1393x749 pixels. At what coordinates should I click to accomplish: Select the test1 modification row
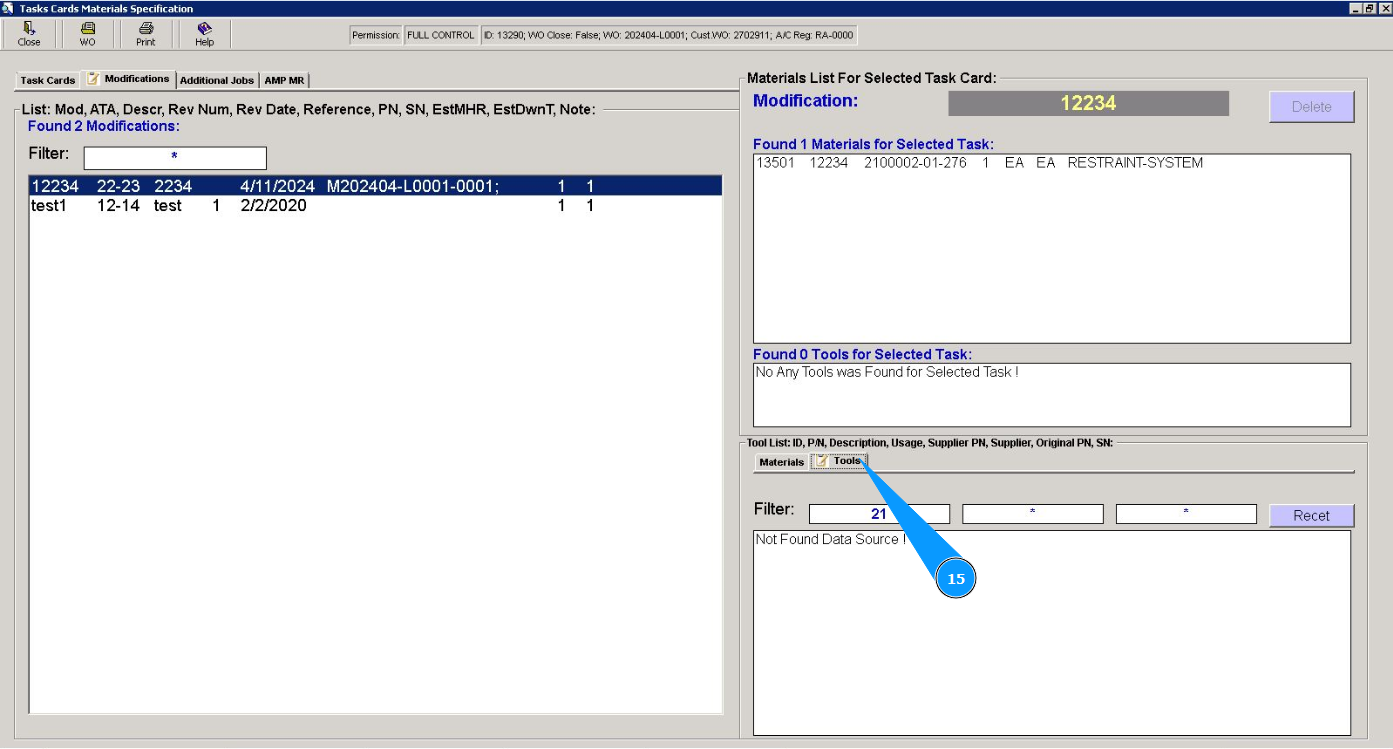tap(376, 206)
